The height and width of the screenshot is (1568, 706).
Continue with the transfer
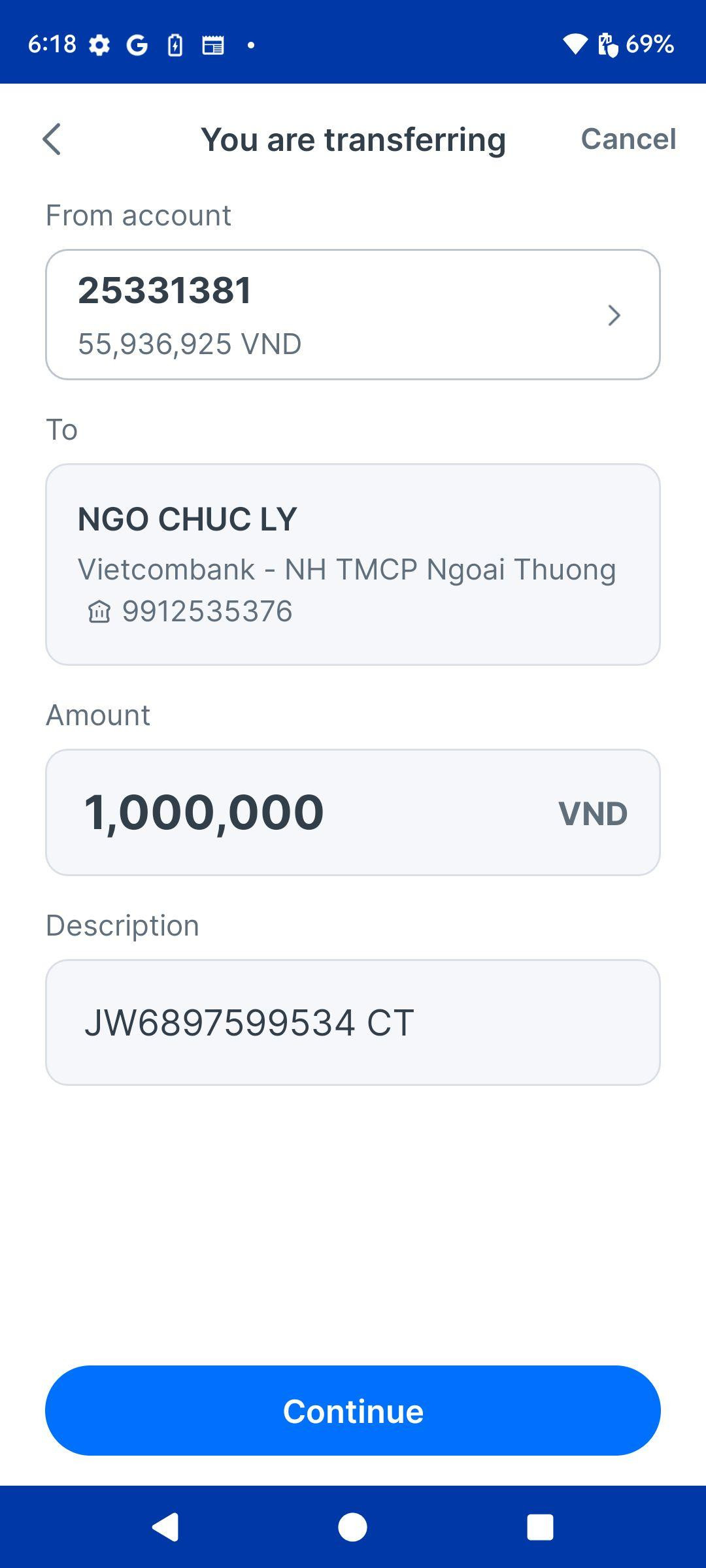pos(353,1411)
